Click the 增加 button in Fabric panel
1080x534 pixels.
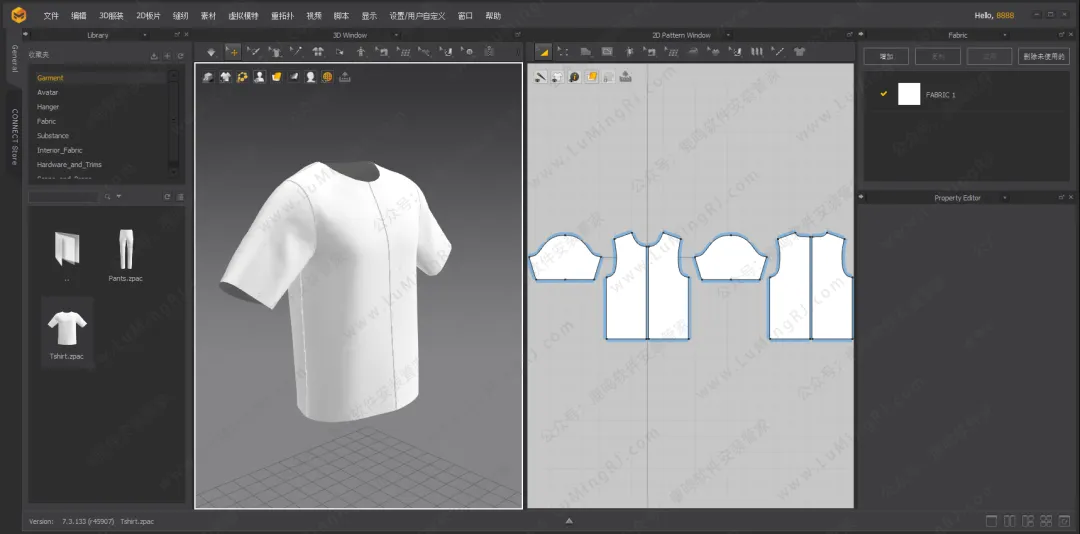click(885, 57)
